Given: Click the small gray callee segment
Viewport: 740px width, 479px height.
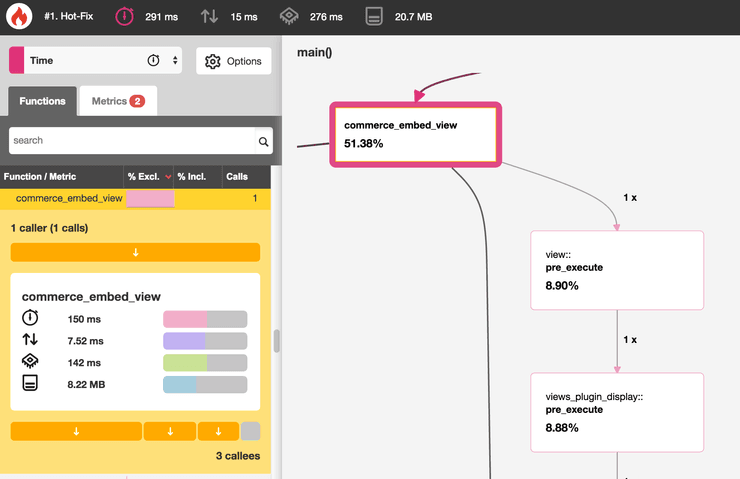Looking at the screenshot, I should point(251,431).
